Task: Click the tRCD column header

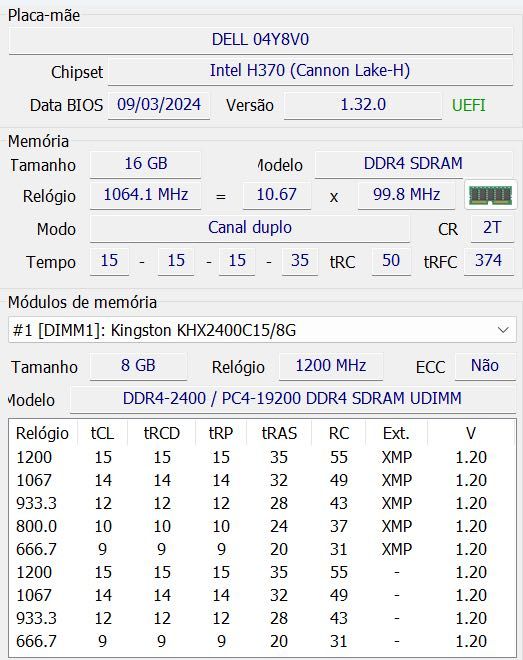Action: click(162, 433)
